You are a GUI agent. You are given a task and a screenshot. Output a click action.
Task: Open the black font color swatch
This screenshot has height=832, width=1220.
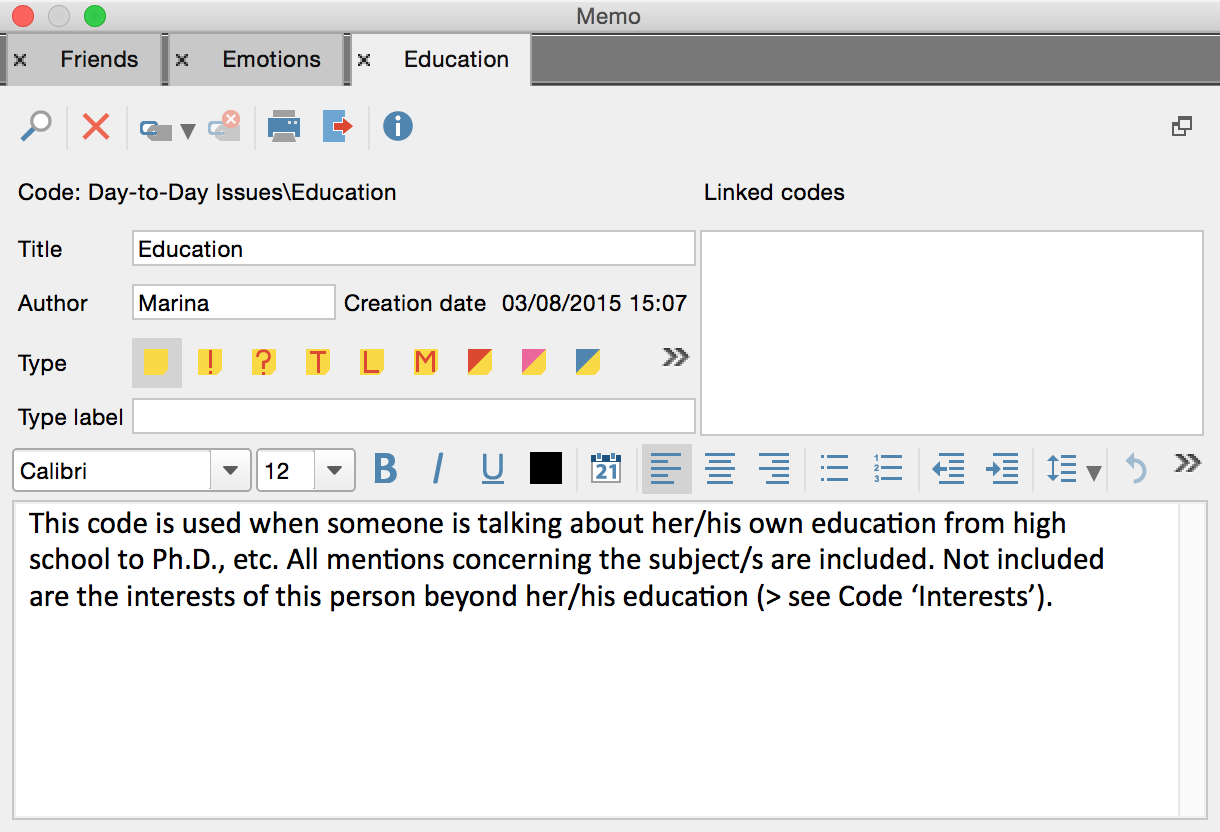[x=546, y=469]
